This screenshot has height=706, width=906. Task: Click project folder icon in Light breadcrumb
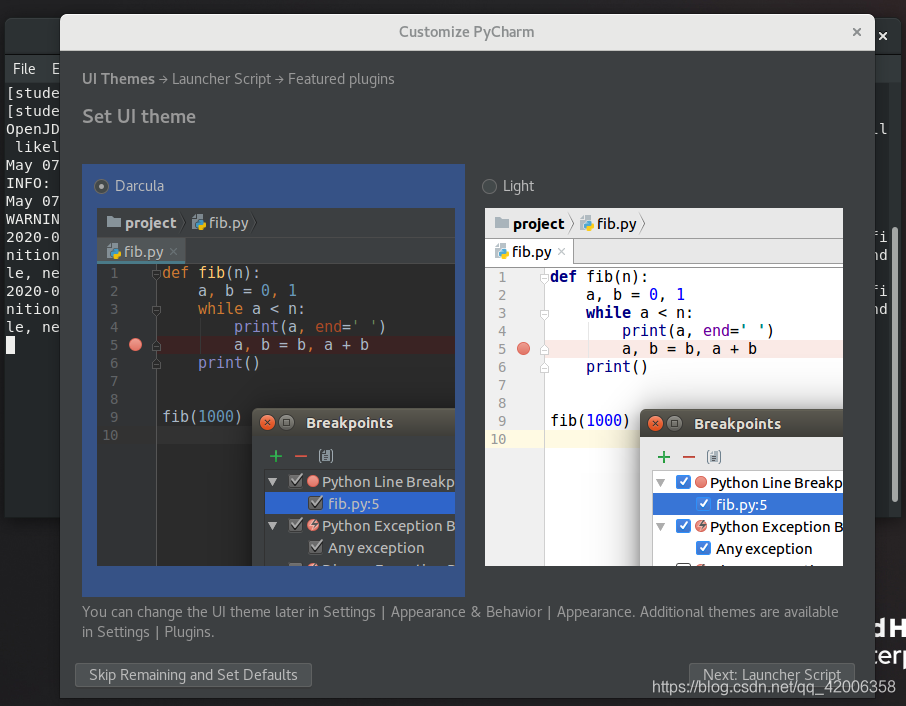(502, 223)
